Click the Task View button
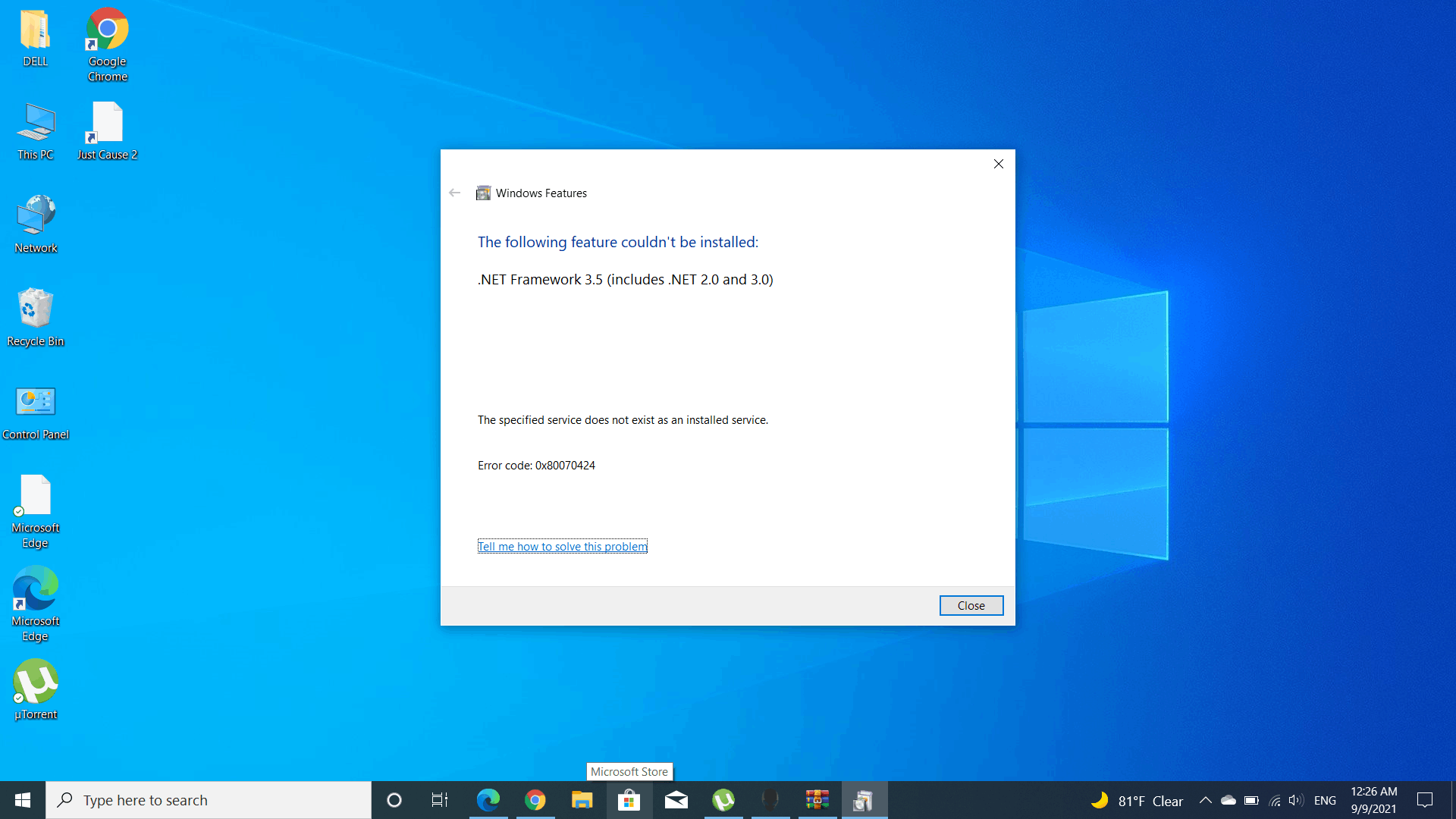 (440, 800)
